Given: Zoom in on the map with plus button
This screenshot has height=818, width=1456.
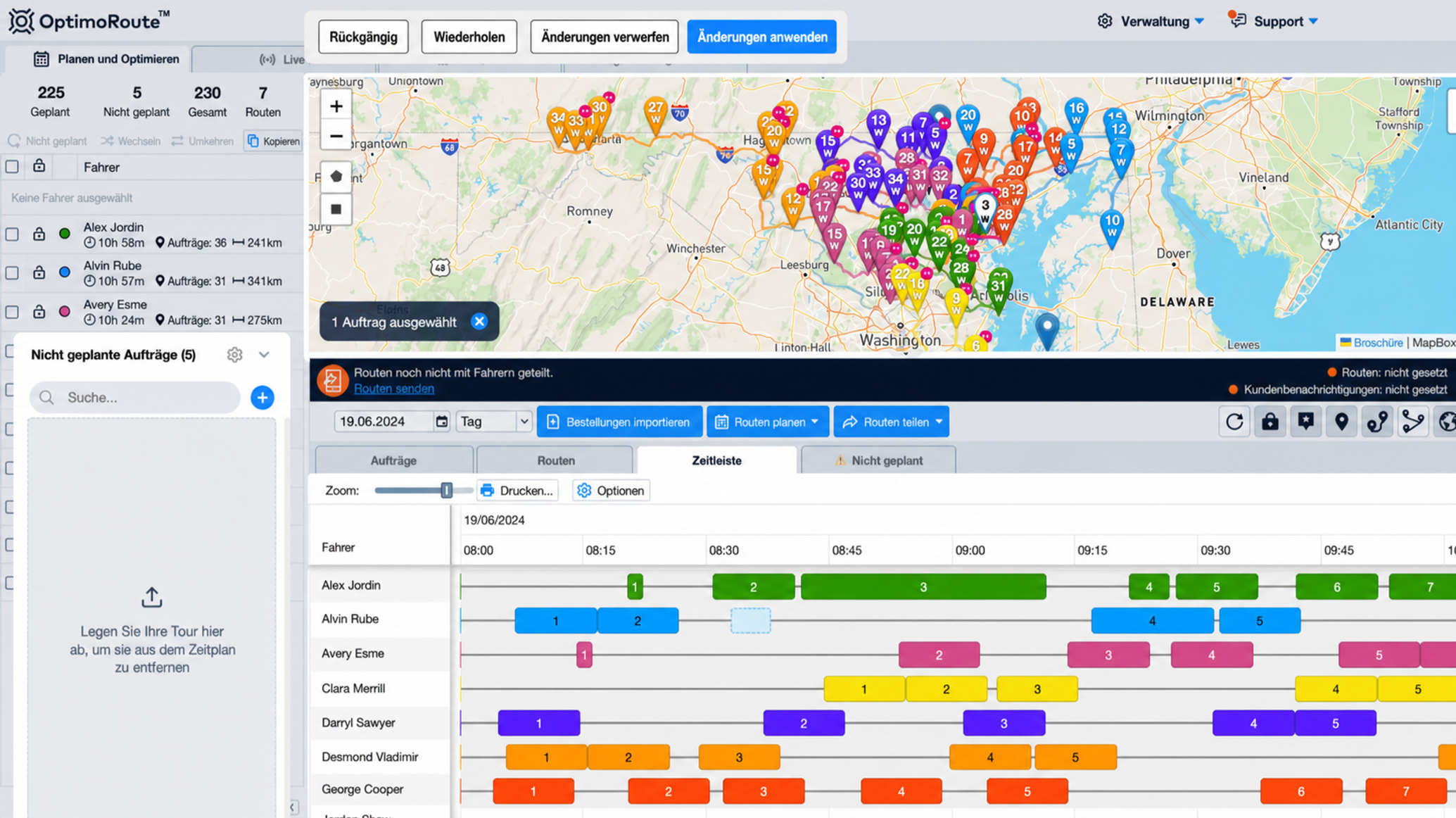Looking at the screenshot, I should pos(336,106).
